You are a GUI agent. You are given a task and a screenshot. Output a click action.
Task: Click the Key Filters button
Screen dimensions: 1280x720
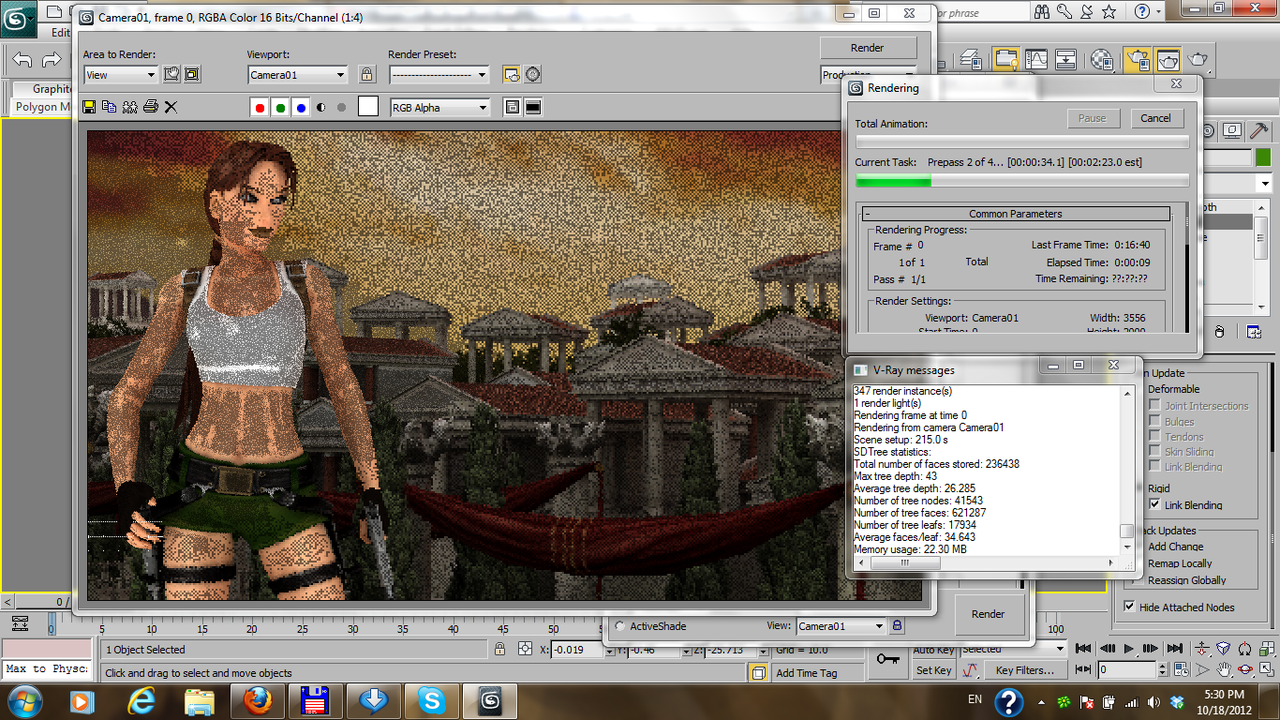1024,670
